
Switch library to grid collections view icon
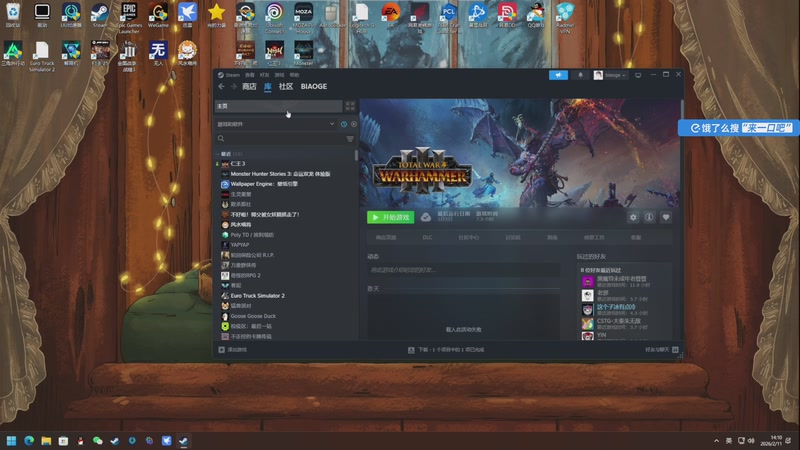coord(350,106)
